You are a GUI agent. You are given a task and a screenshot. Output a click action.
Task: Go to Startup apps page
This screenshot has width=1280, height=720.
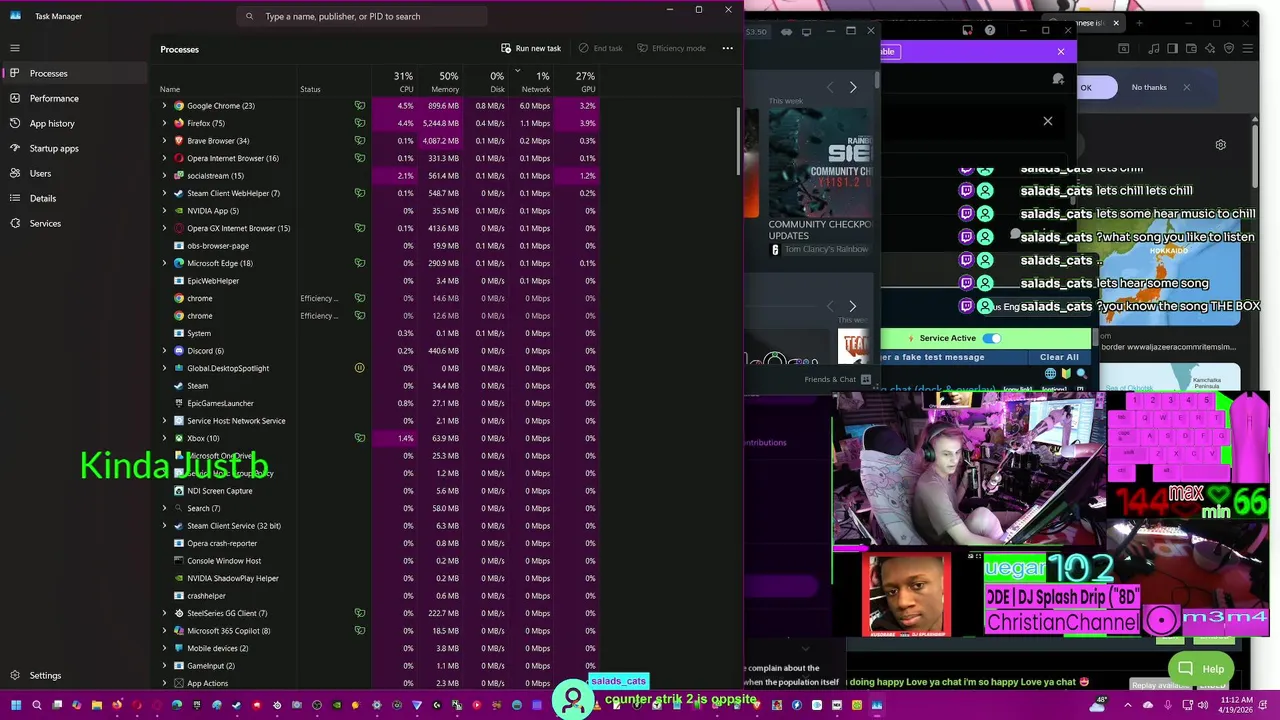pos(74,148)
